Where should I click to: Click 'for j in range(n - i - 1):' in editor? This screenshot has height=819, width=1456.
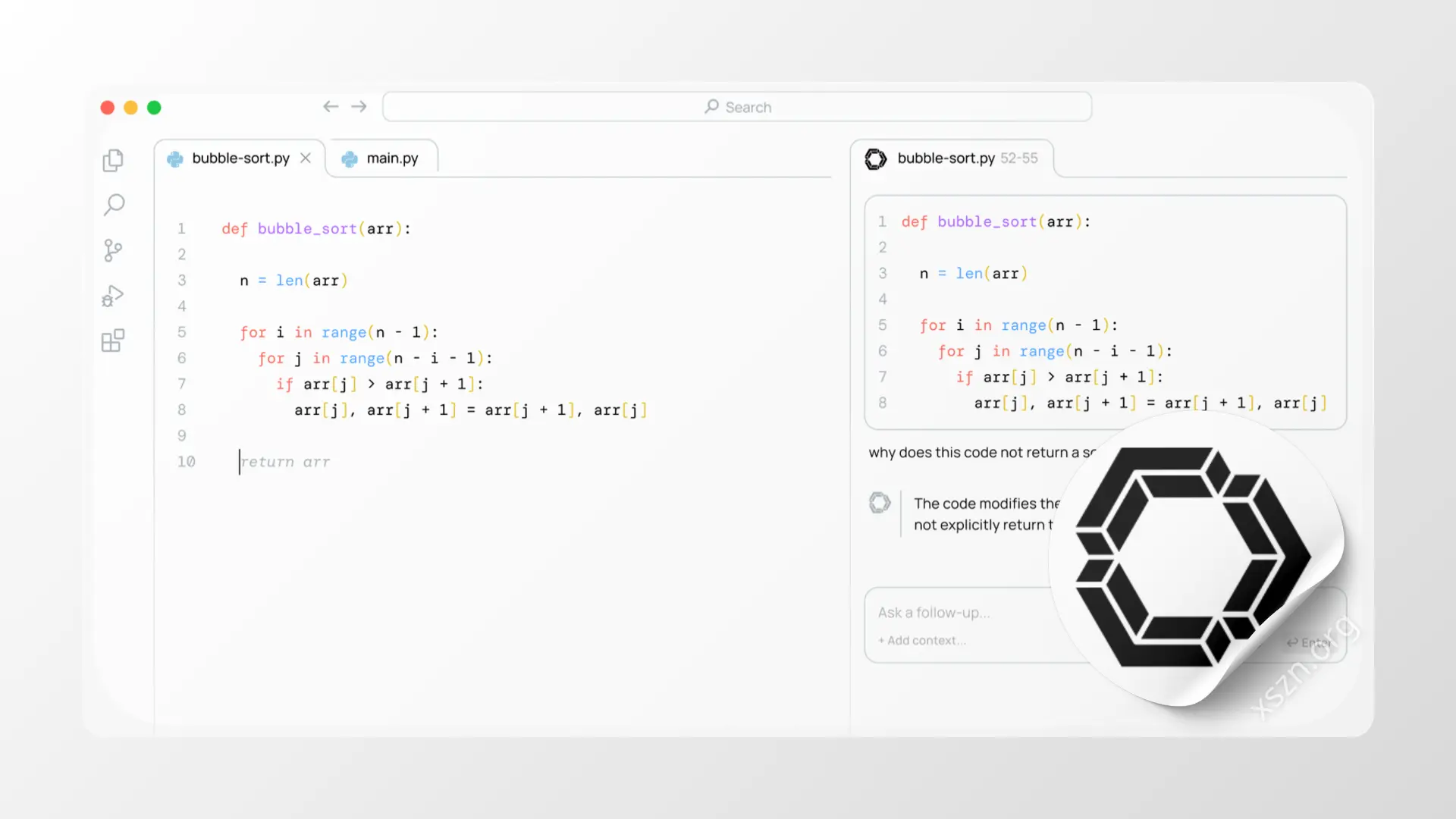click(x=375, y=358)
